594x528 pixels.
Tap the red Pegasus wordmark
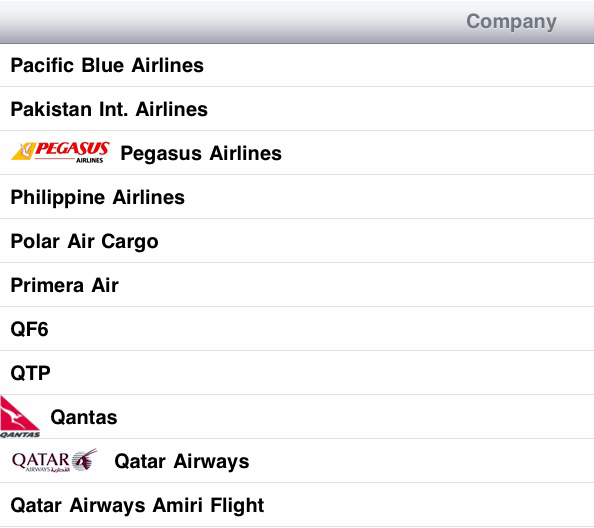click(x=72, y=148)
